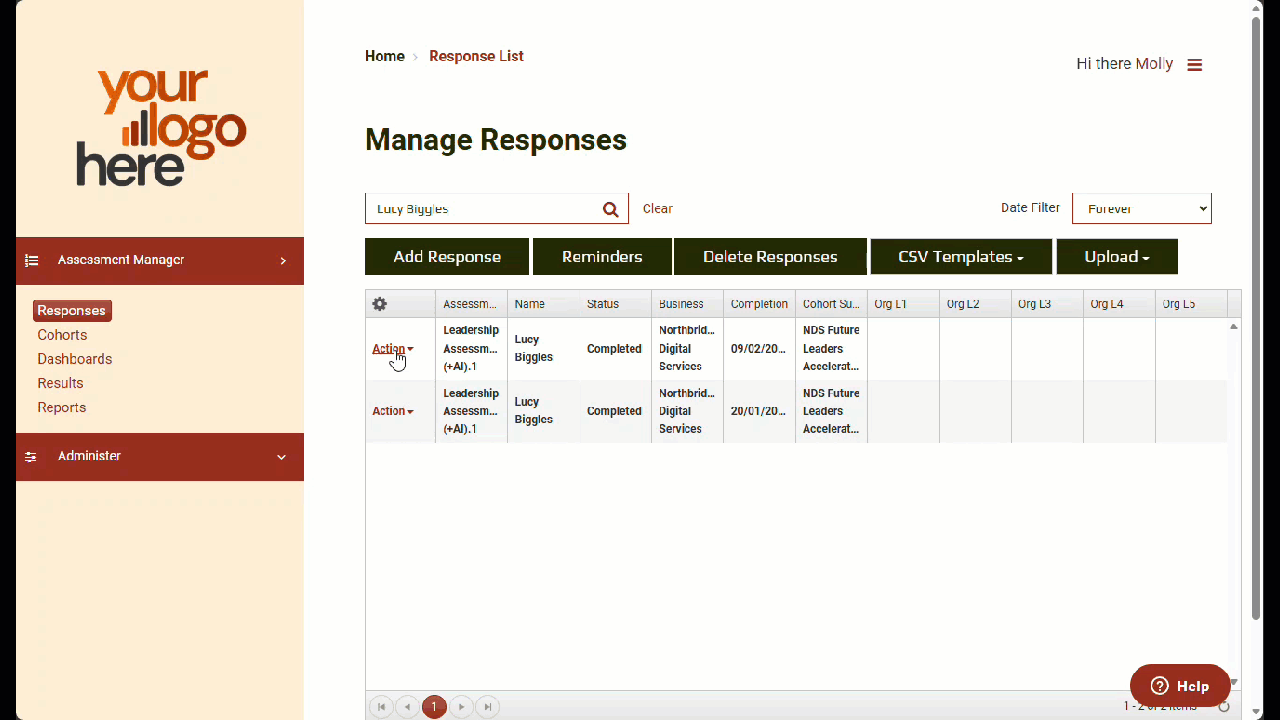Expand the Upload dropdown button

(1116, 257)
